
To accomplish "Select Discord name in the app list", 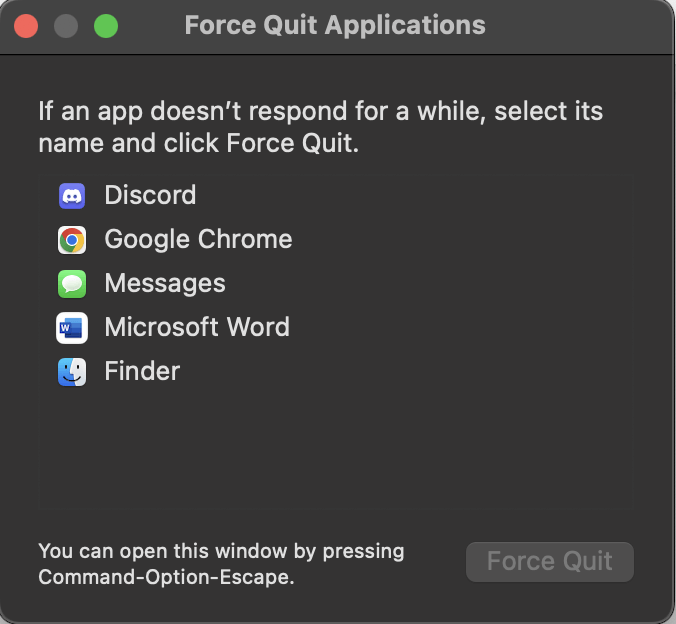I will [150, 196].
